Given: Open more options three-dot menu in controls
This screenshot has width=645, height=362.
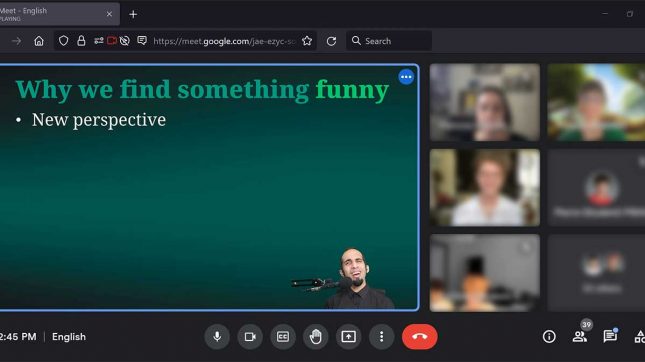Looking at the screenshot, I should click(381, 336).
